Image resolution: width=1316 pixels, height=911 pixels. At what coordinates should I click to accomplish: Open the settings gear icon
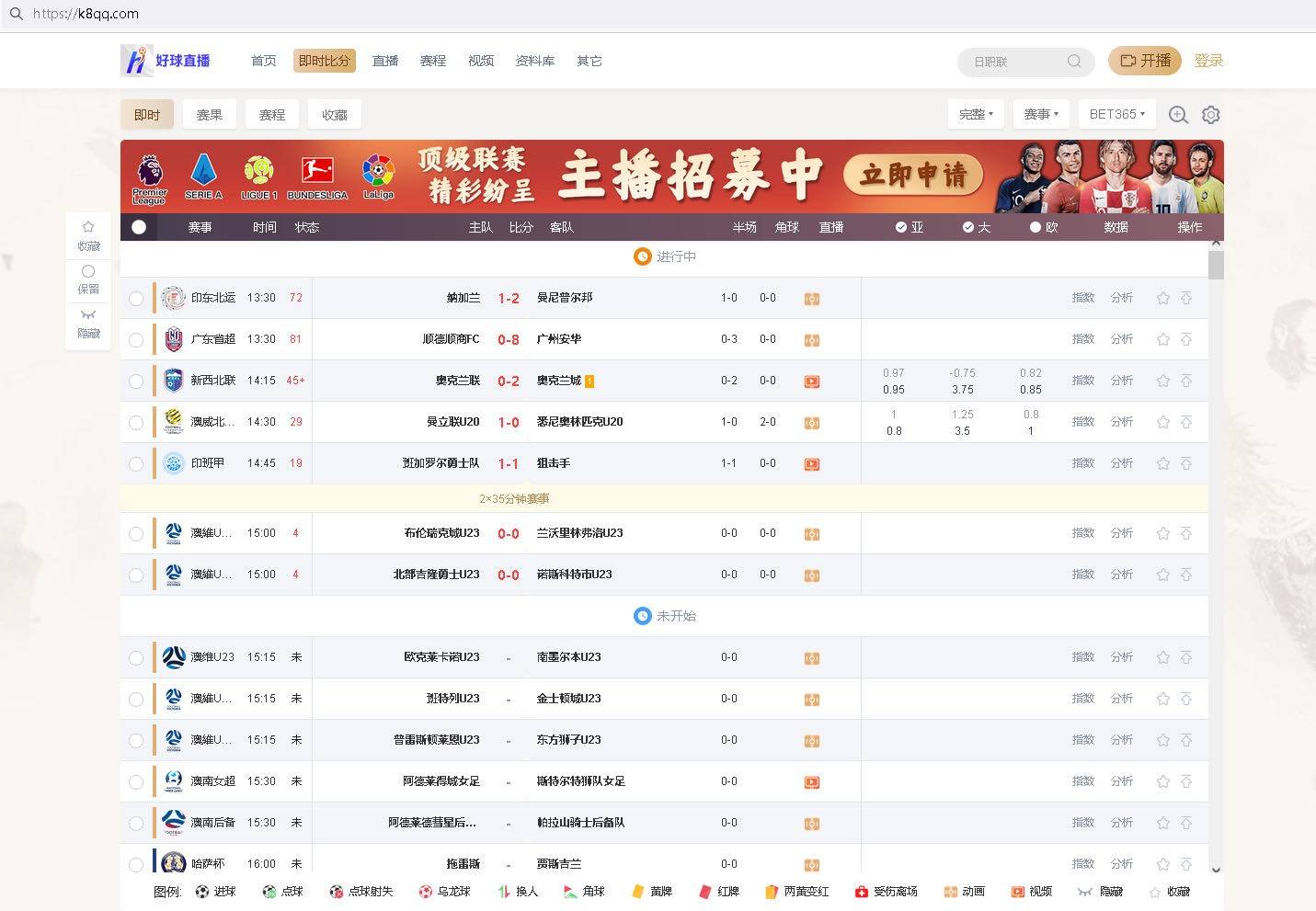pos(1211,115)
